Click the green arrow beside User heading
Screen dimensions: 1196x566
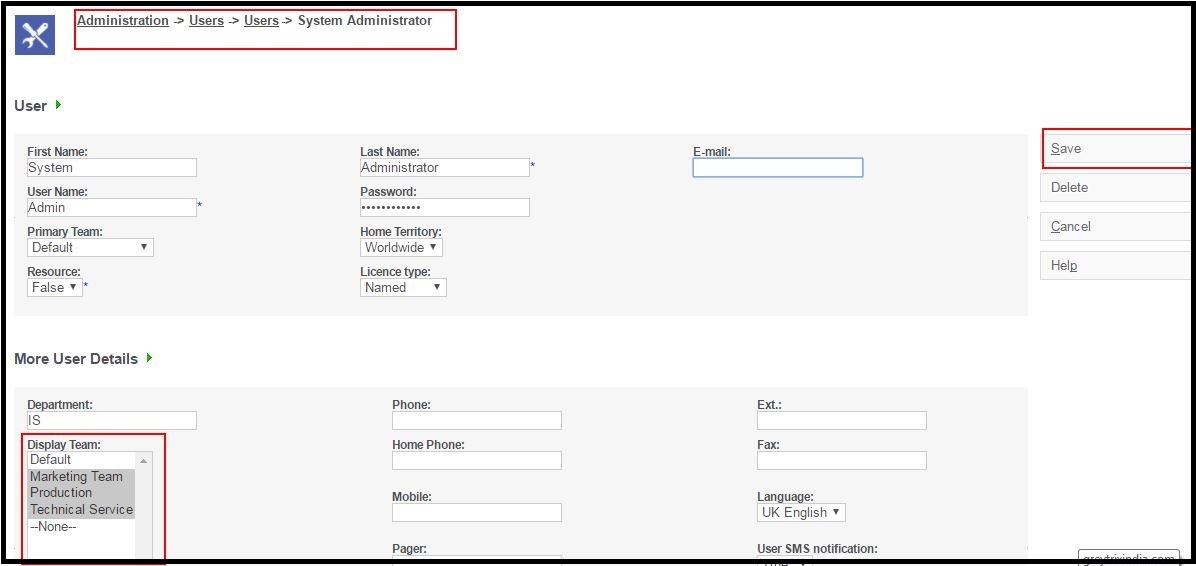[x=59, y=105]
